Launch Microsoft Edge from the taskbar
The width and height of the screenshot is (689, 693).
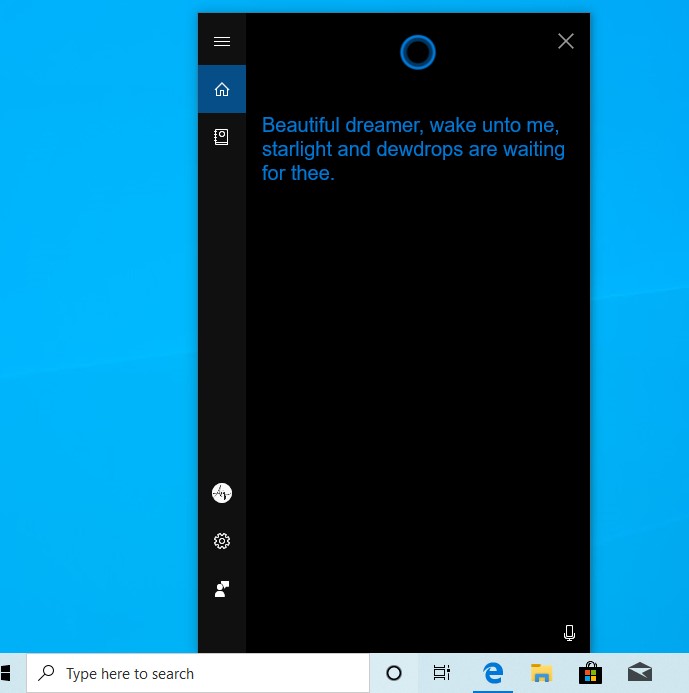[493, 673]
